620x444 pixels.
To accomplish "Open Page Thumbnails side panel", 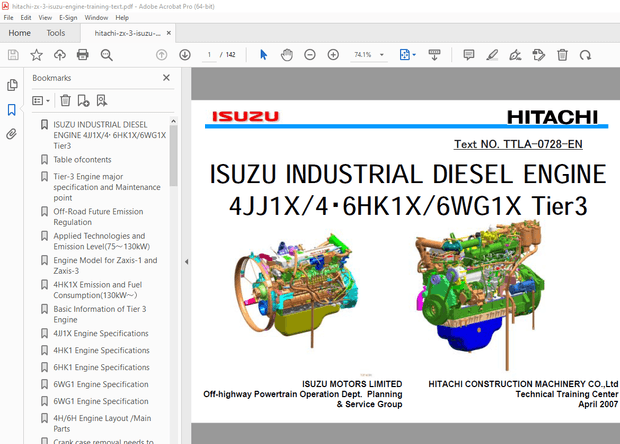I will point(12,85).
